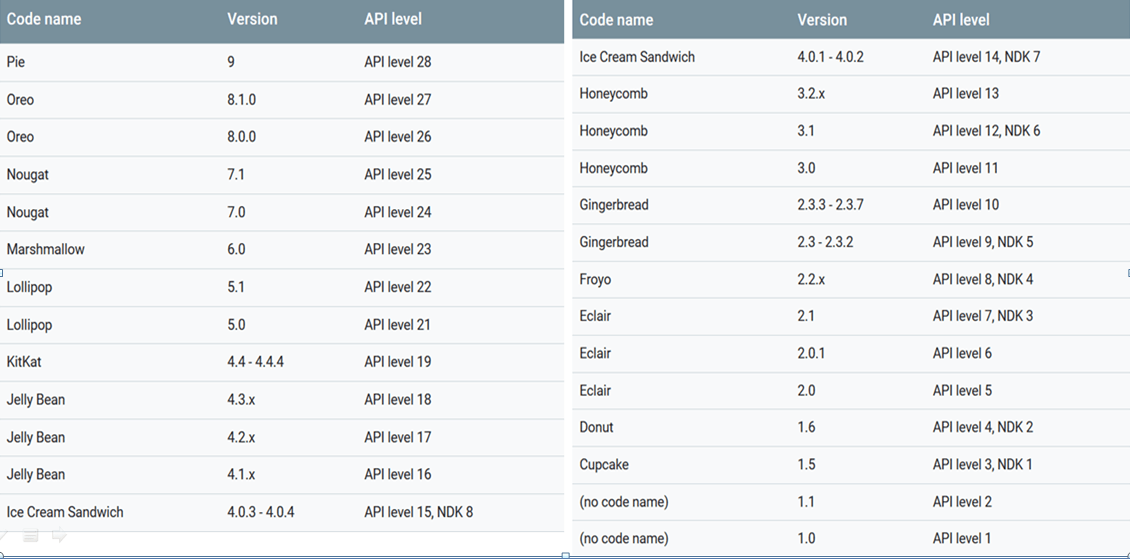The image size is (1130, 559).
Task: Select the KitKat version 4.4 - 4.4.4 cell
Action: [255, 362]
